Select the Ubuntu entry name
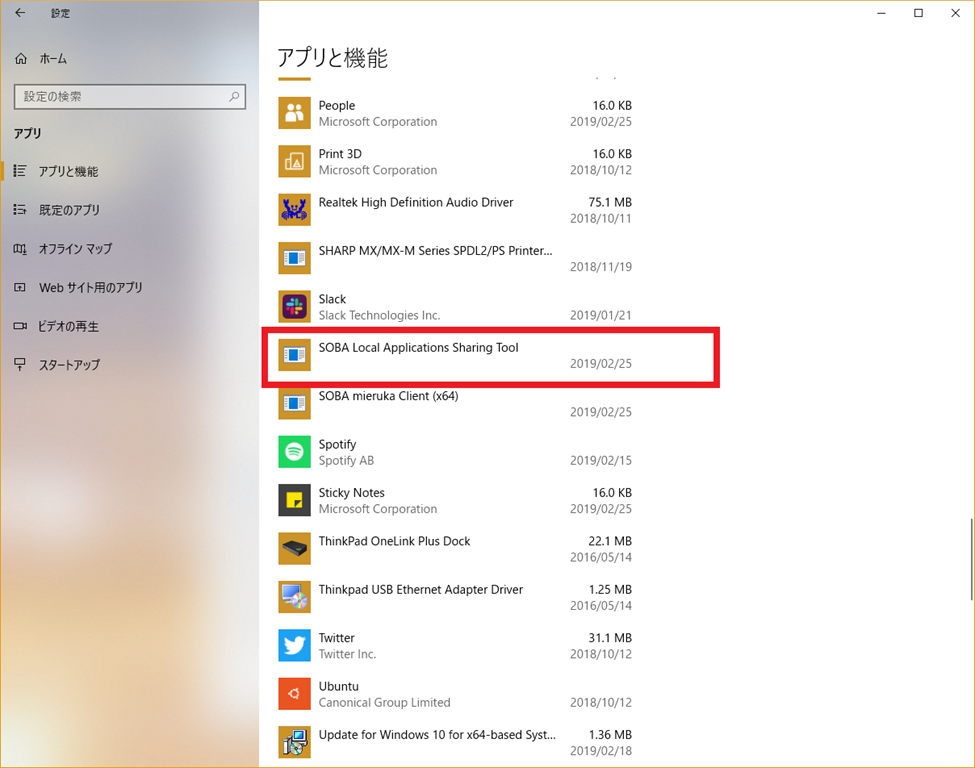 pos(338,687)
